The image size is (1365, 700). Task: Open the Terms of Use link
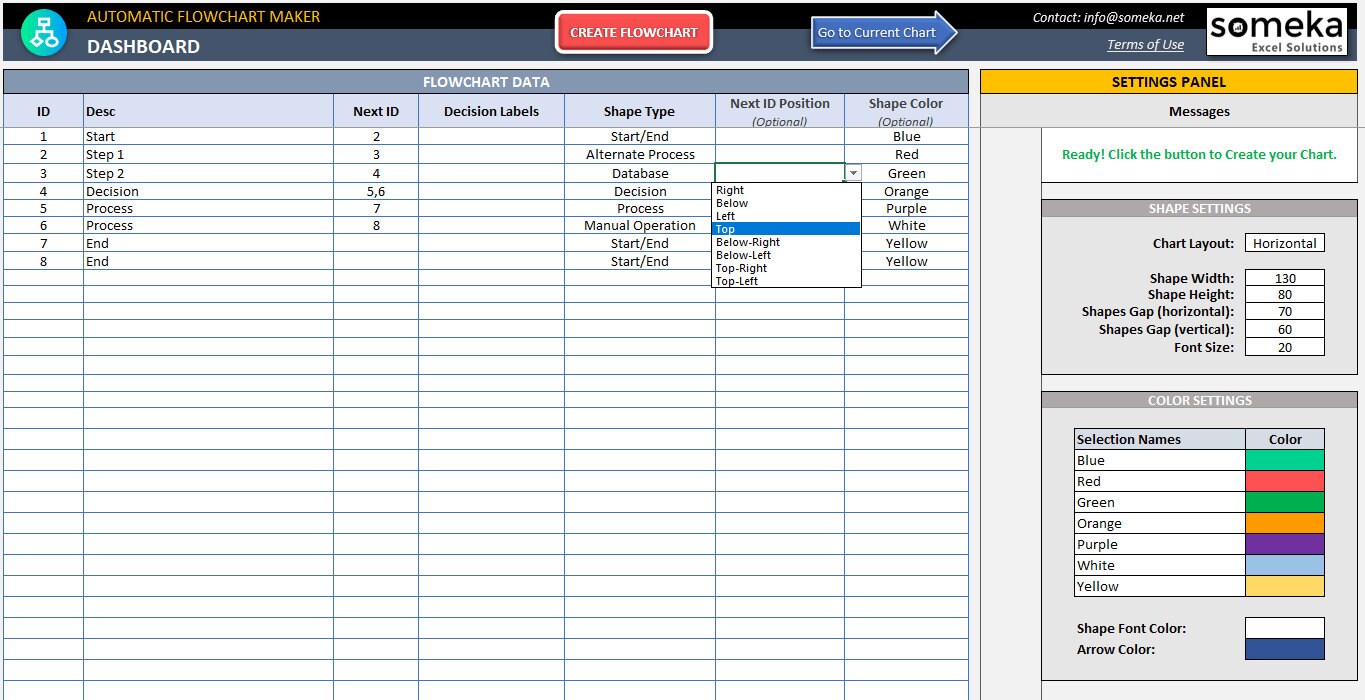pos(1145,44)
